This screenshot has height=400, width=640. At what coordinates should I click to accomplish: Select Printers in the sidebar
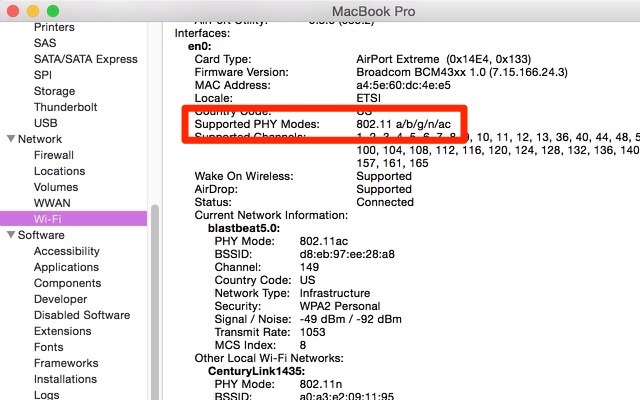54,27
